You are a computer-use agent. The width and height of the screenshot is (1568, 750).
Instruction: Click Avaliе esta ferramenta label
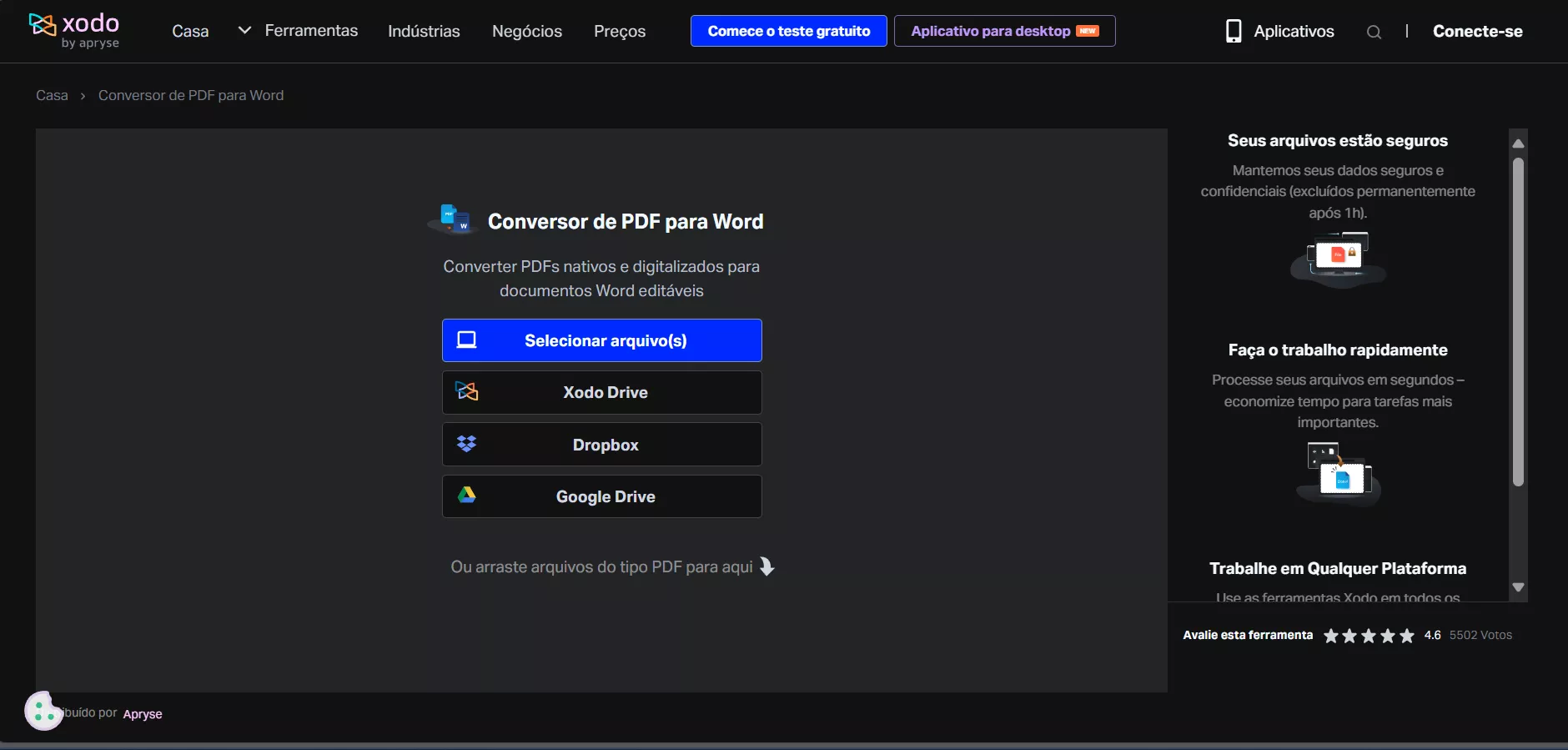pyautogui.click(x=1248, y=635)
